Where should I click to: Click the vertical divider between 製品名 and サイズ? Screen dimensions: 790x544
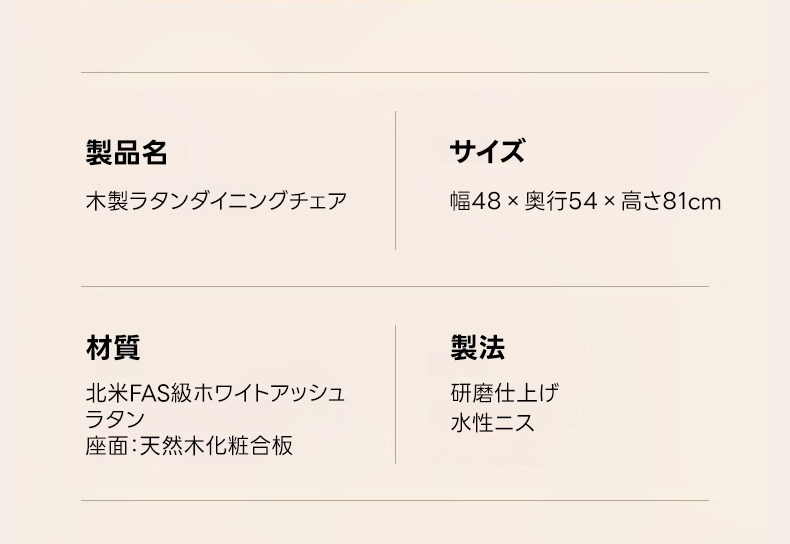click(x=395, y=180)
